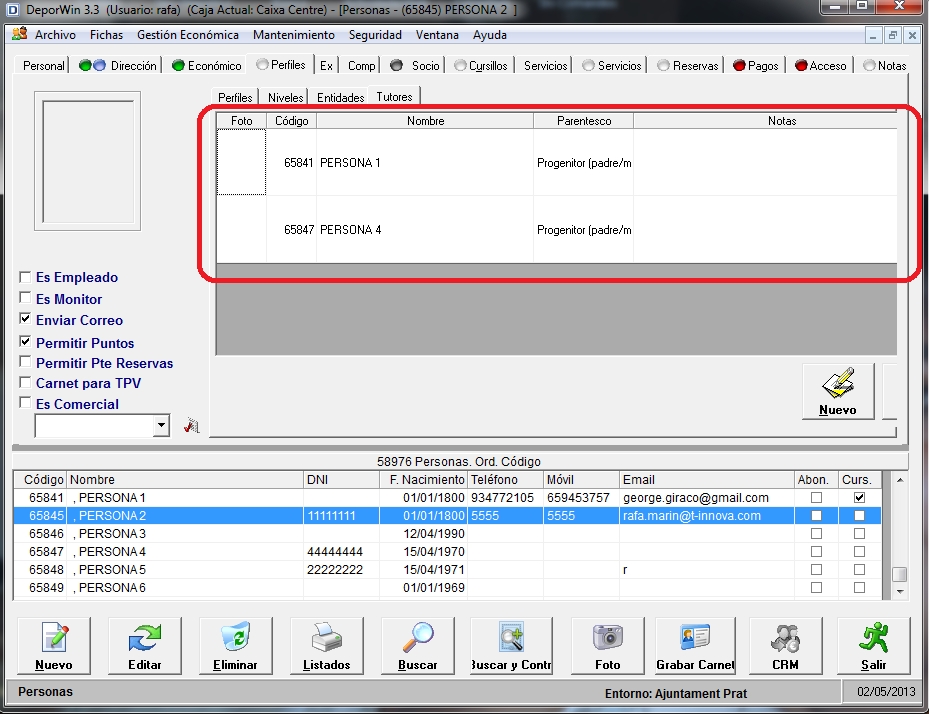Click the person photo placeholder frame
Screen dimensions: 929x714
[88, 161]
